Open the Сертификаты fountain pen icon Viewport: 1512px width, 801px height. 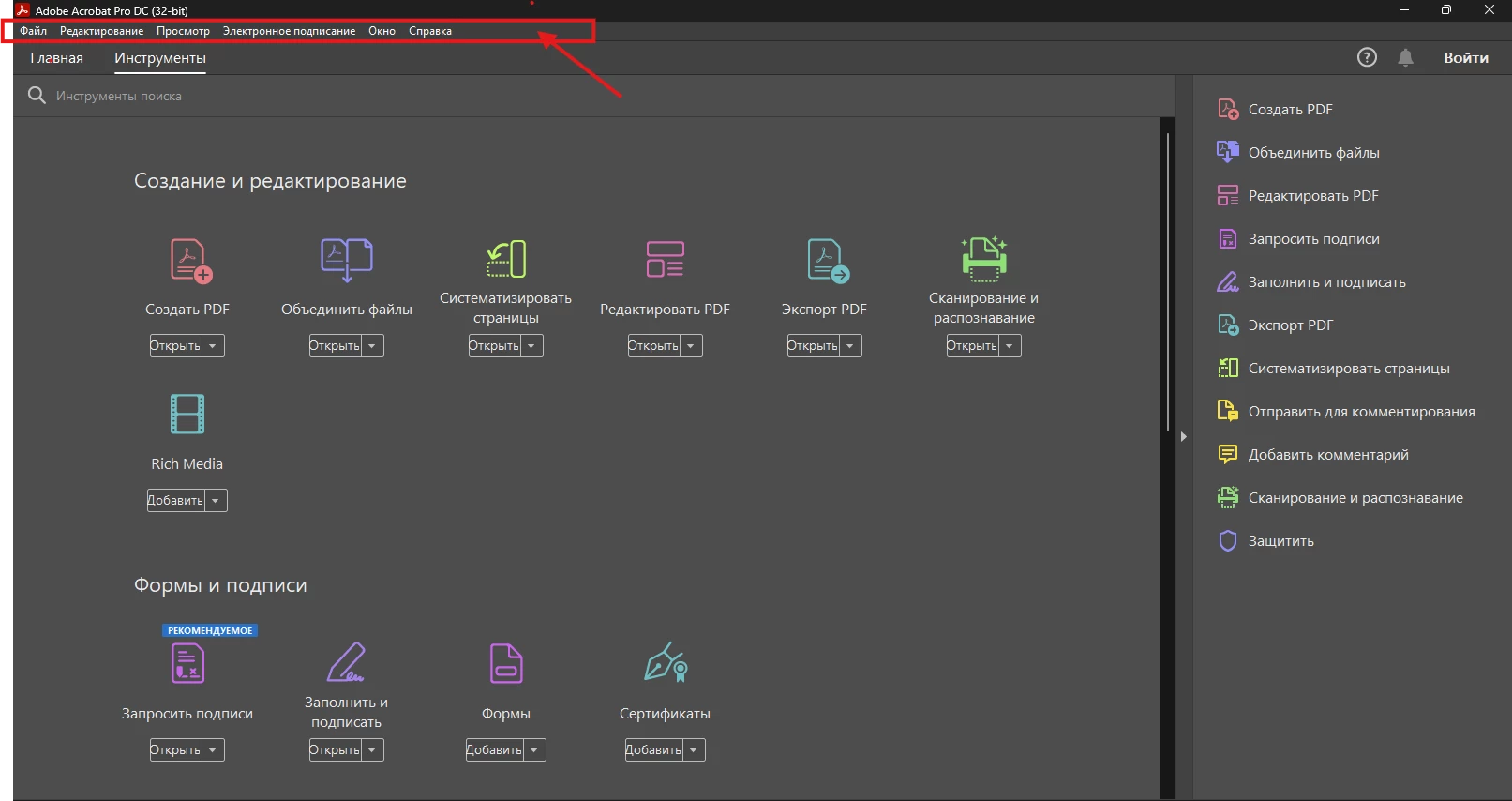(666, 662)
